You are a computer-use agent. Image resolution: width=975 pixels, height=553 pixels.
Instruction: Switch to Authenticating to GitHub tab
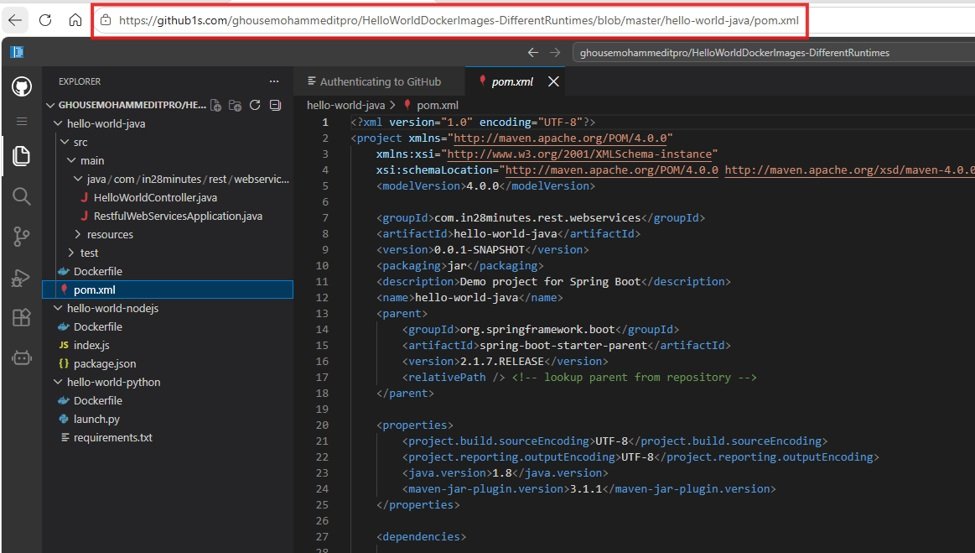tap(379, 81)
